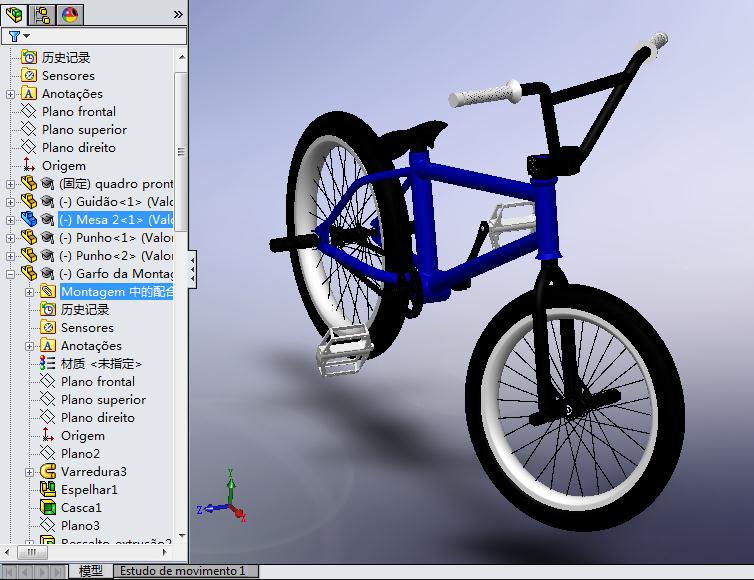
Task: Select the top-level Anotações folder icon
Action: click(29, 93)
